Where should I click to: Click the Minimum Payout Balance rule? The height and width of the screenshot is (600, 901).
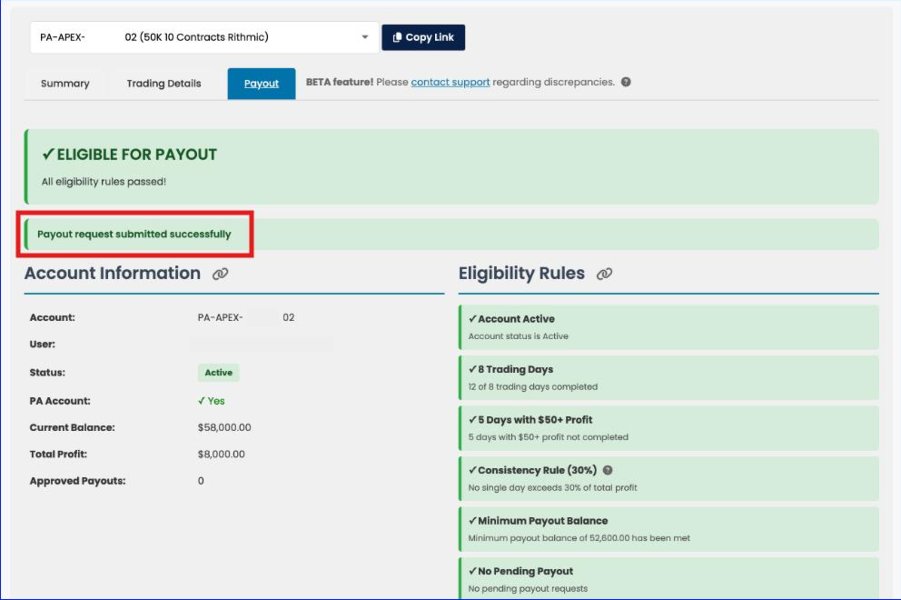tap(669, 529)
